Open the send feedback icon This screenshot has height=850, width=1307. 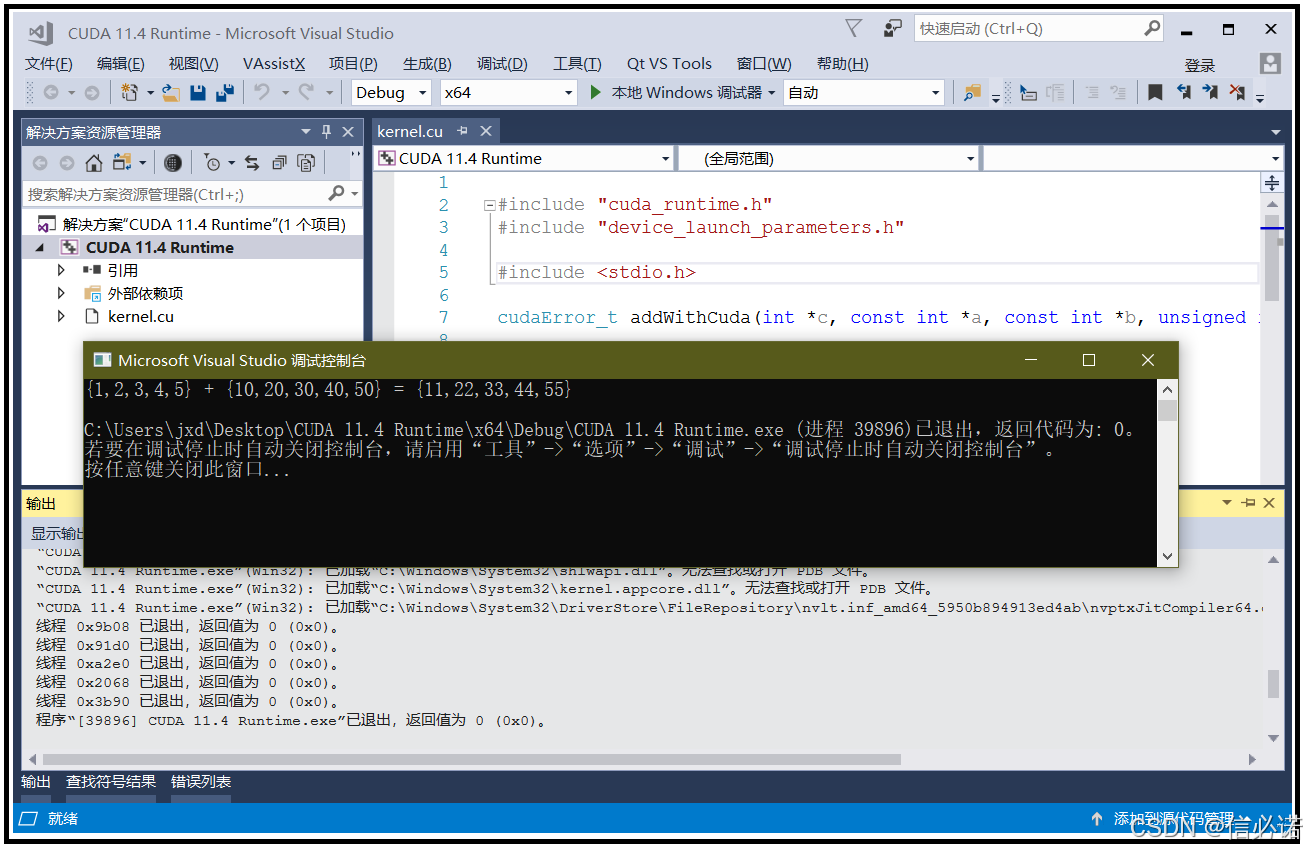pyautogui.click(x=893, y=28)
